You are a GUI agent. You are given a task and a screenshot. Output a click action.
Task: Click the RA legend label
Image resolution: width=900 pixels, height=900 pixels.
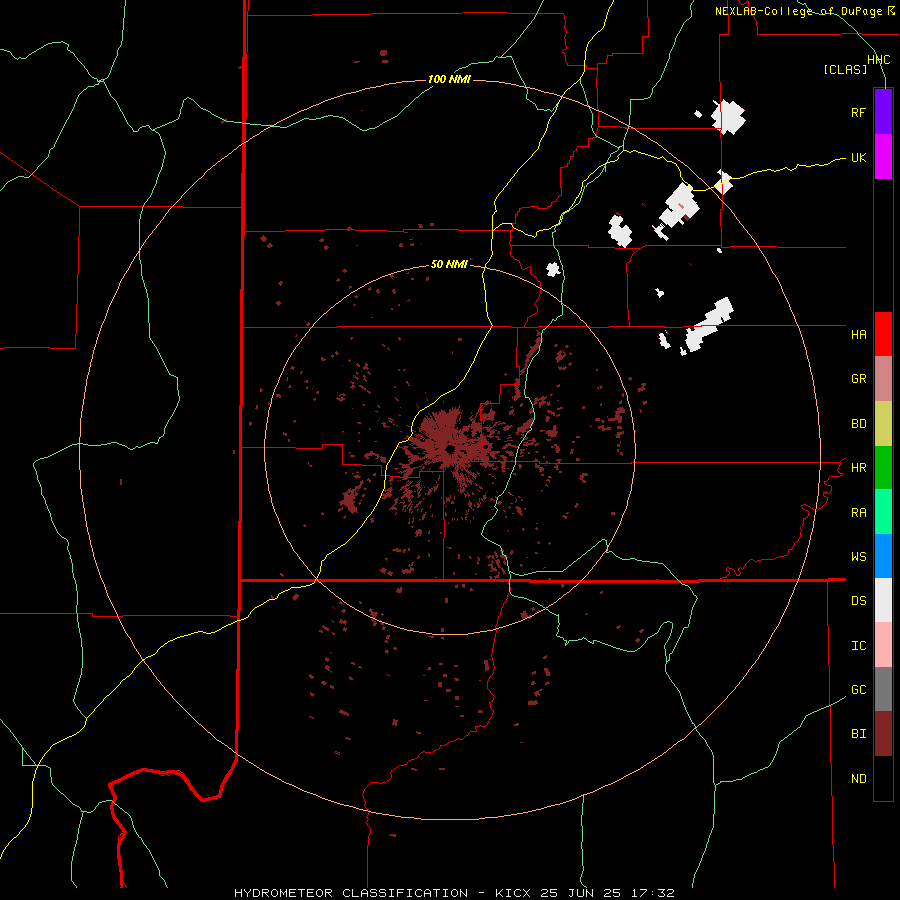point(858,512)
